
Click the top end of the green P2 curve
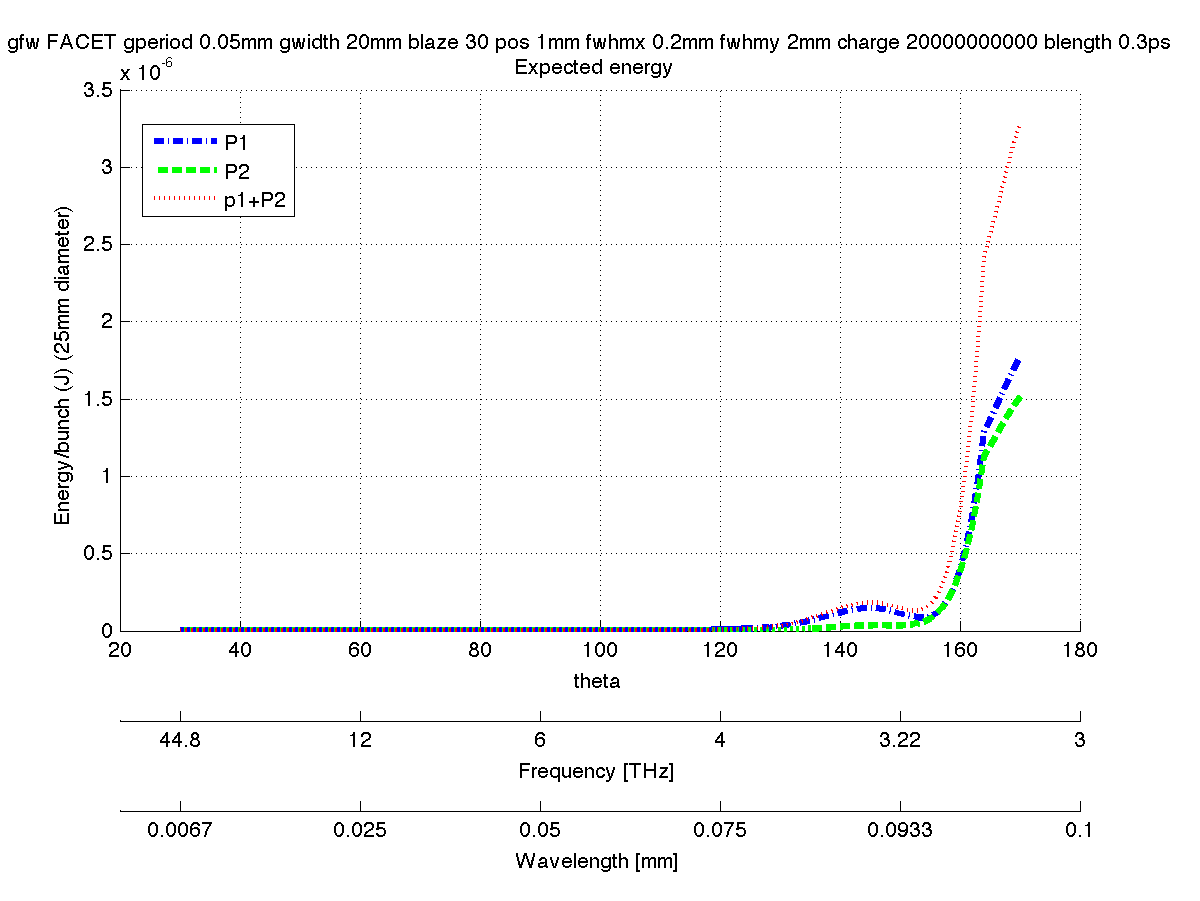point(1019,398)
